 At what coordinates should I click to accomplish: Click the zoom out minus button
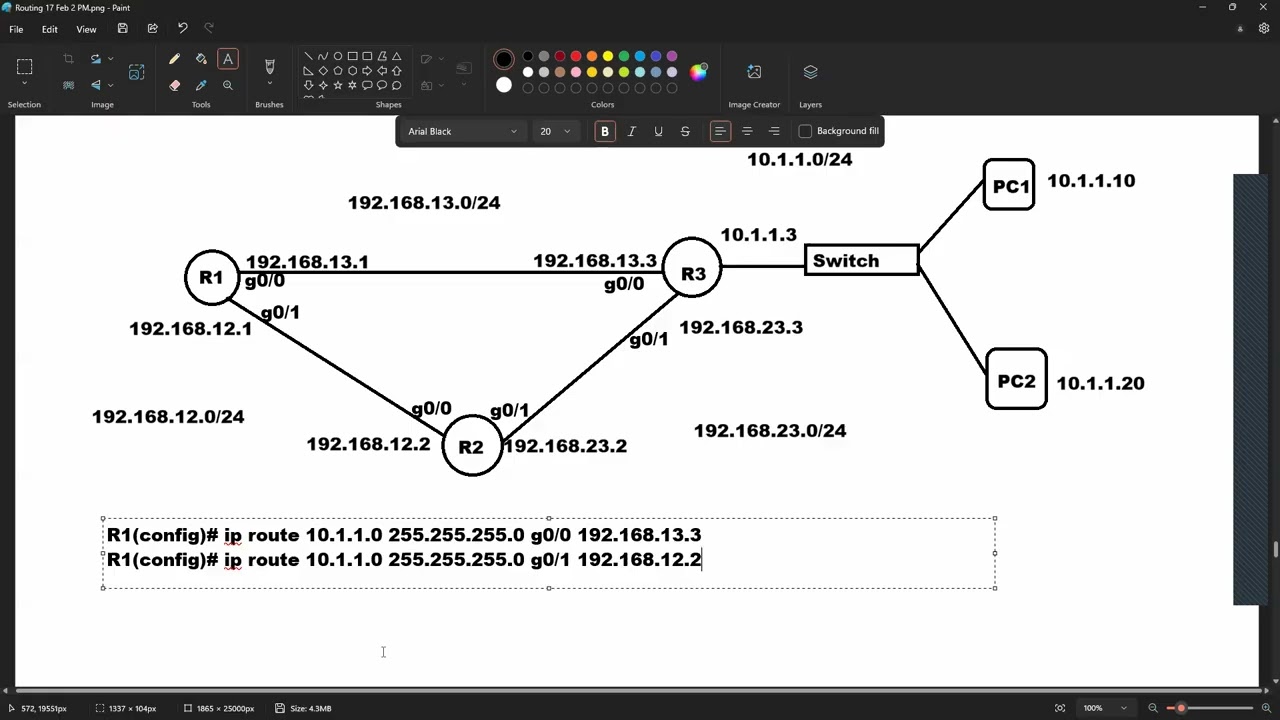[1153, 708]
